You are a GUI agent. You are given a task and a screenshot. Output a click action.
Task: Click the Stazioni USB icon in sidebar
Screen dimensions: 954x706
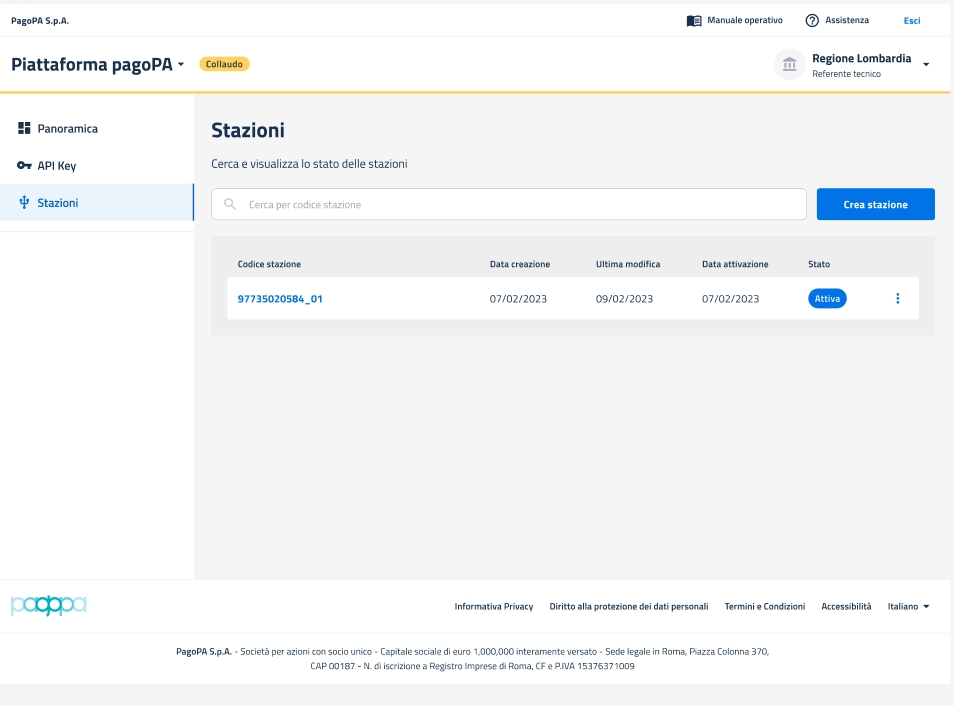tap(25, 203)
